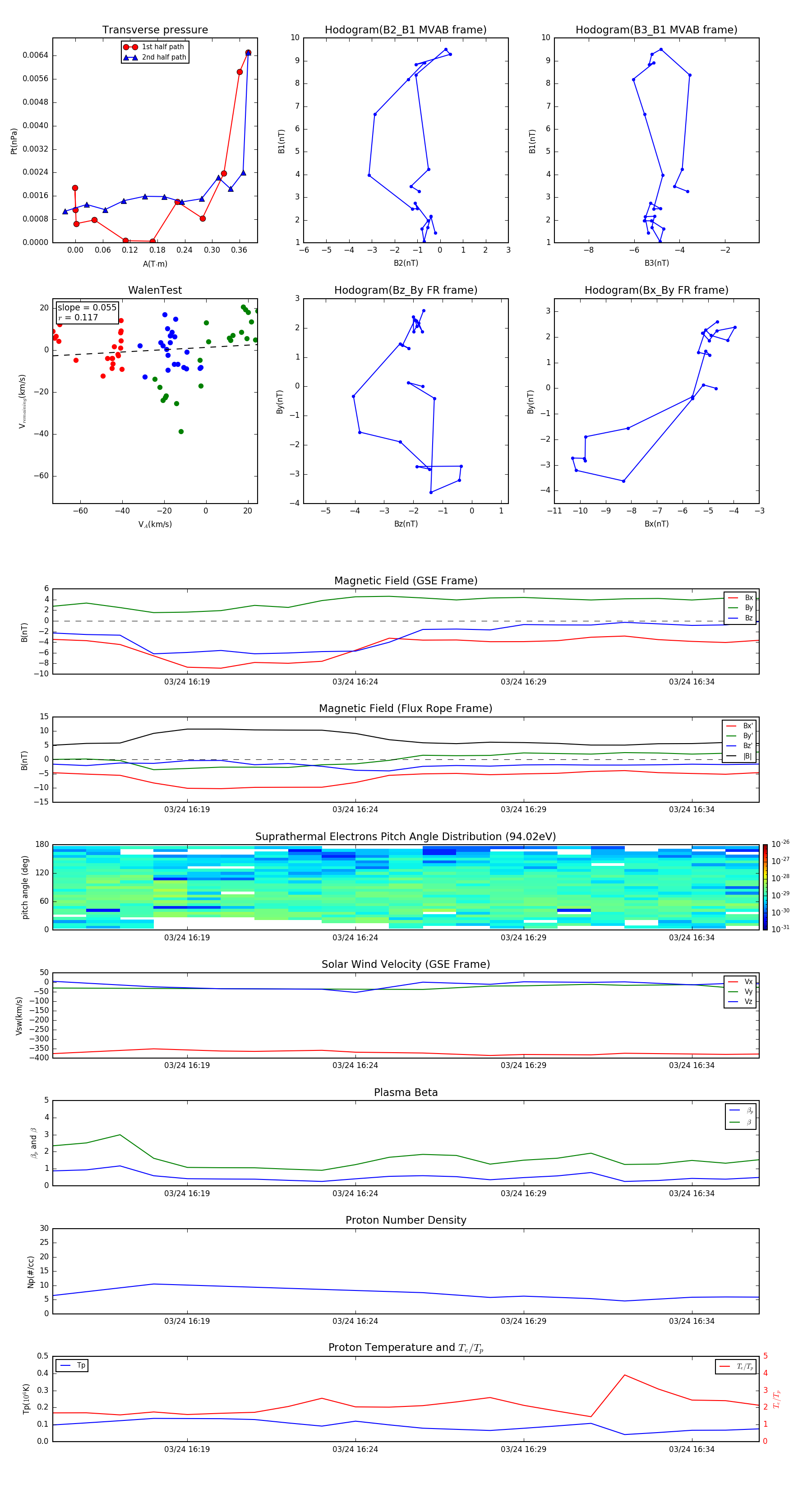Click the Suprathermal Electrons Pitch Angle Distribution title
This screenshot has height=1489, width=812.
pyautogui.click(x=406, y=837)
